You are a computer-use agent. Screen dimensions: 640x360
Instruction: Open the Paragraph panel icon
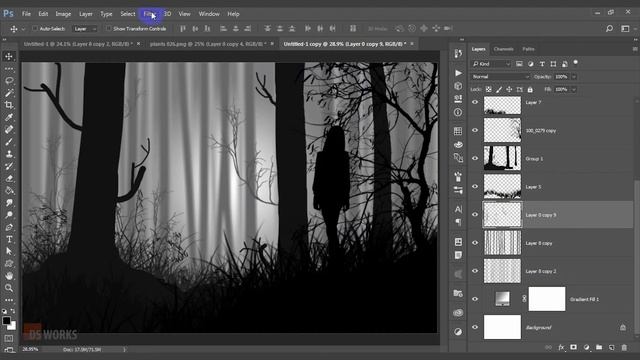click(x=458, y=222)
